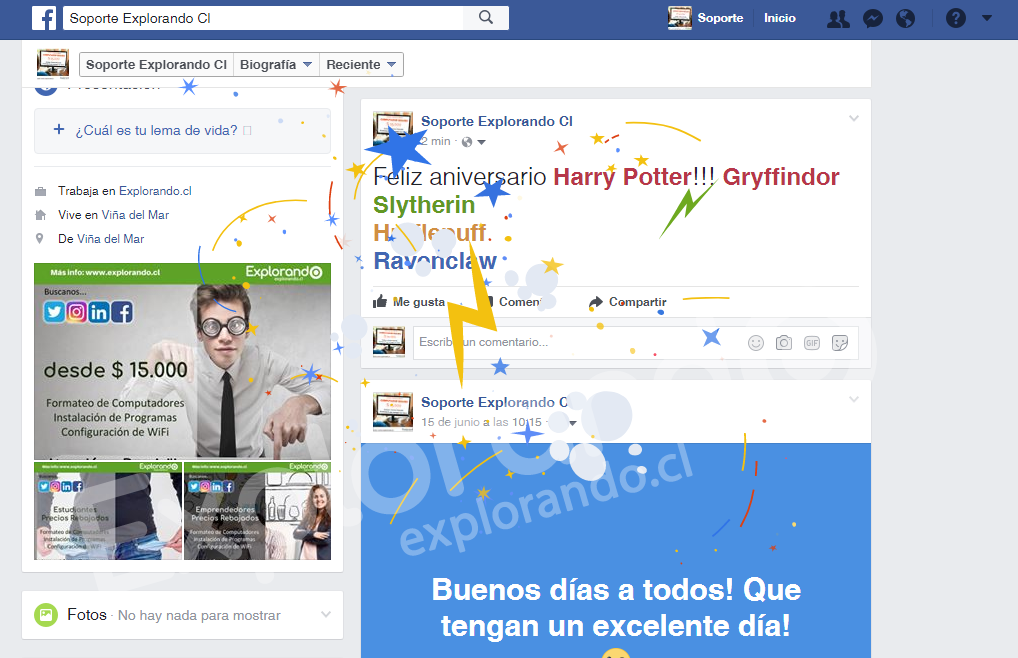Click the Facebook logo icon

point(44,18)
